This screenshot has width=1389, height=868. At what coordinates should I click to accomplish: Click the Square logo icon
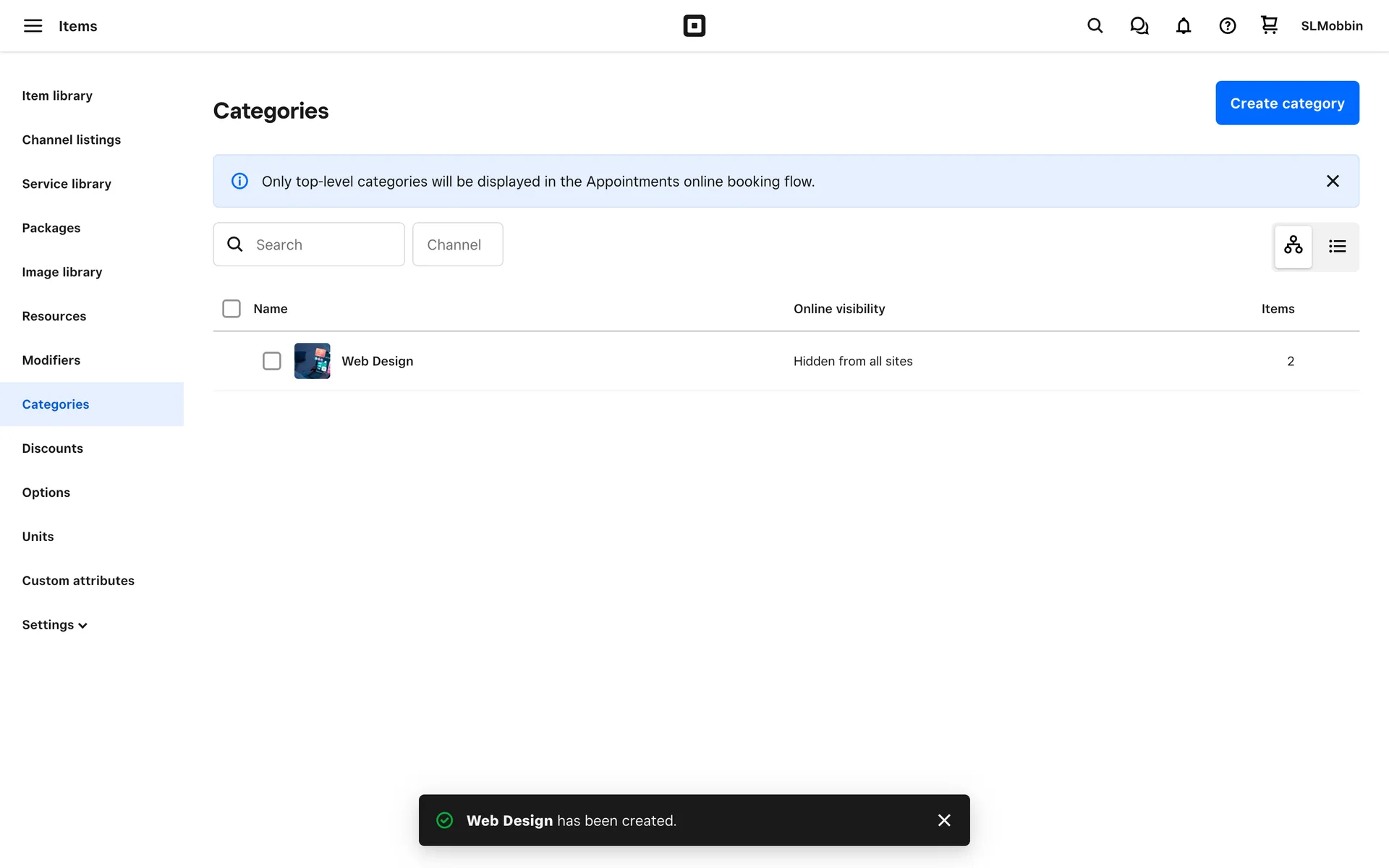tap(694, 26)
